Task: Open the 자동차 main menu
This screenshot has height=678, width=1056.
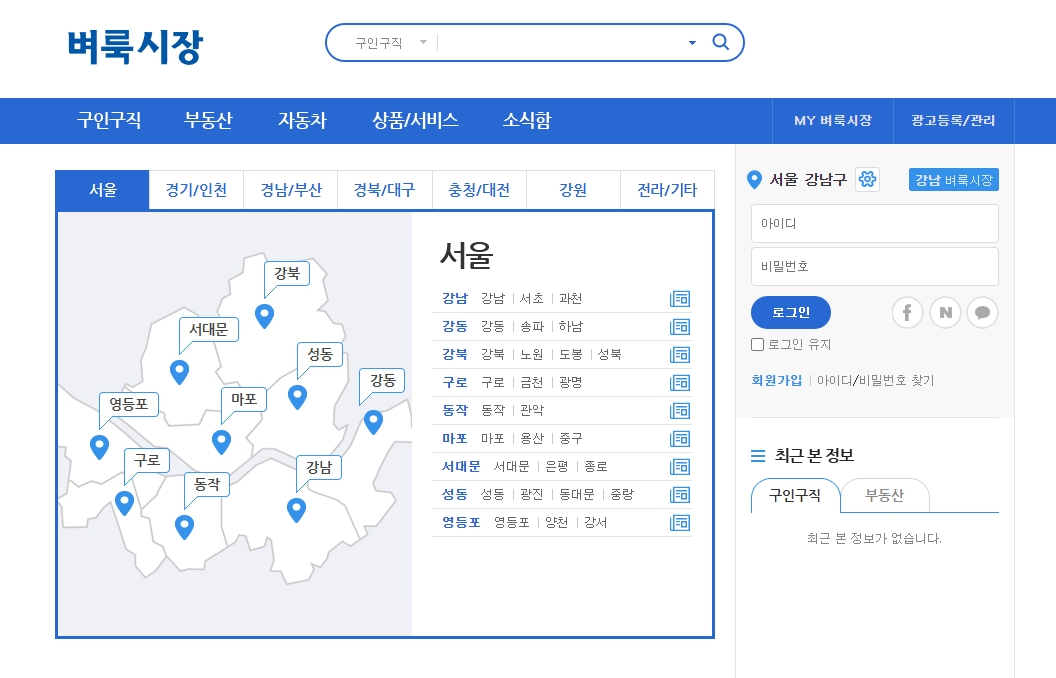Action: [x=302, y=121]
